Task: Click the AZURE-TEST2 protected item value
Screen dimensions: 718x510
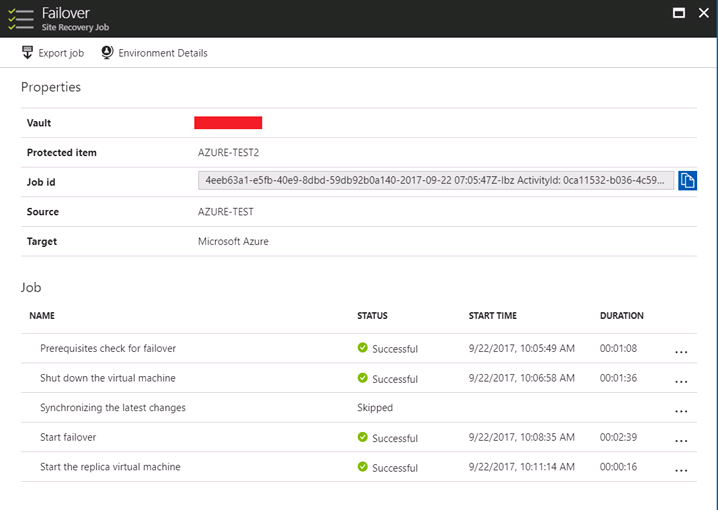Action: (228, 152)
